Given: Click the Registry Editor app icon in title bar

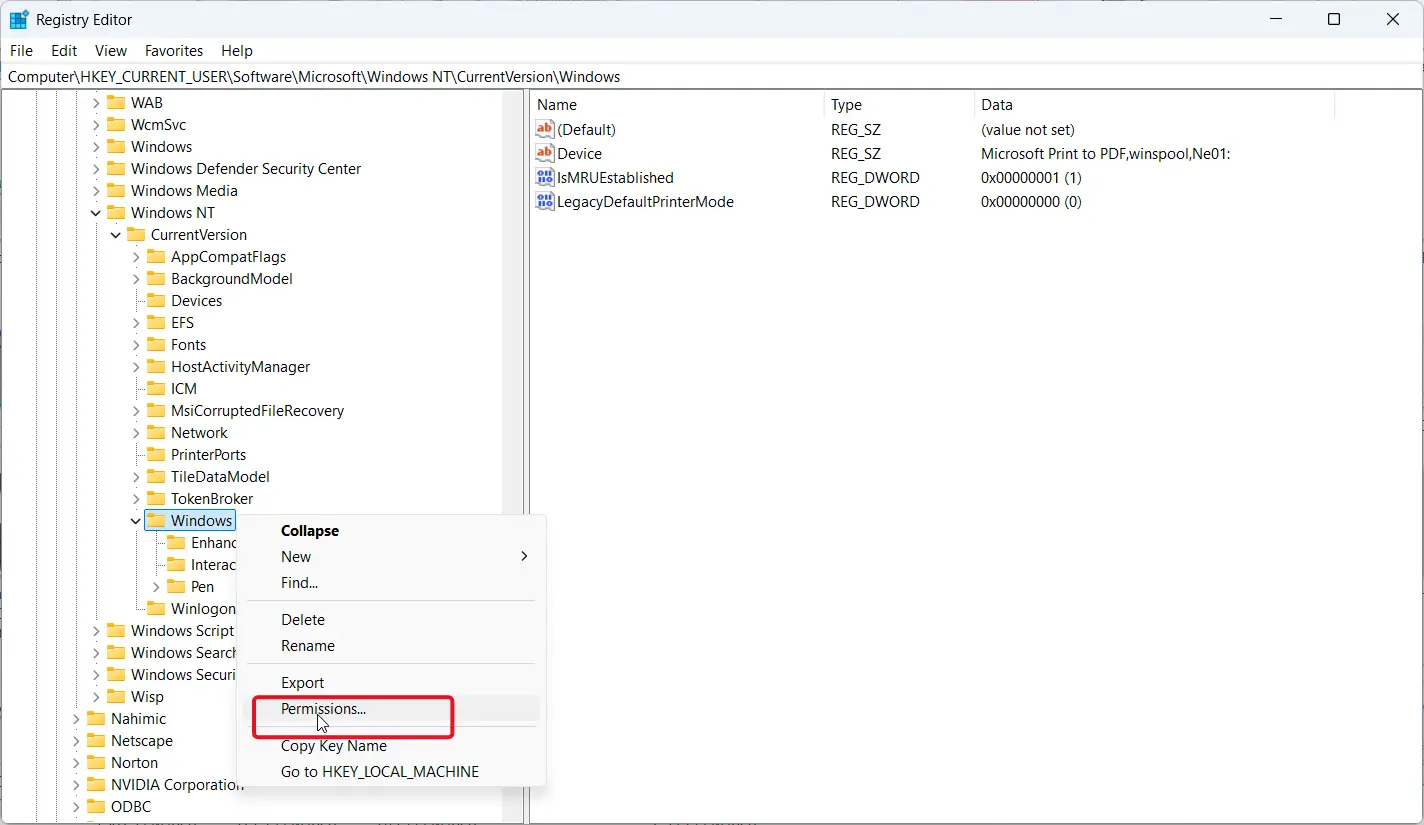Looking at the screenshot, I should (x=19, y=19).
